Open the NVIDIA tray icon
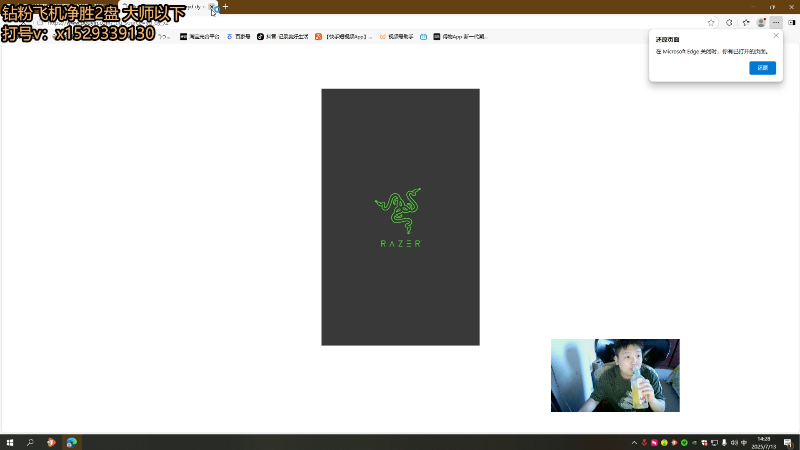Screen dimensions: 800x450 (694, 442)
